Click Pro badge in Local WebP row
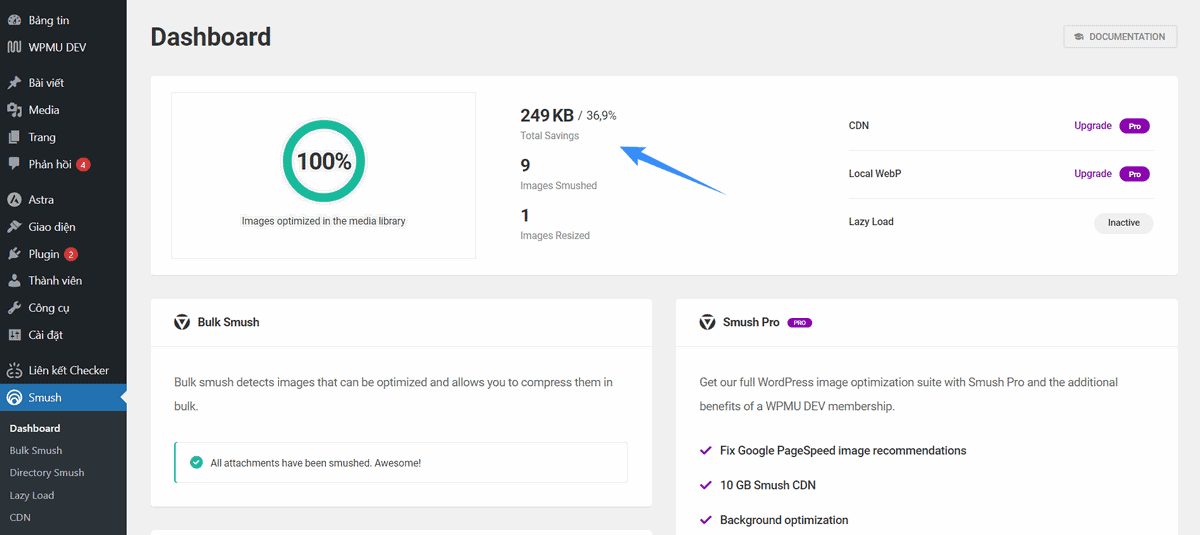This screenshot has height=535, width=1200. pyautogui.click(x=1135, y=174)
